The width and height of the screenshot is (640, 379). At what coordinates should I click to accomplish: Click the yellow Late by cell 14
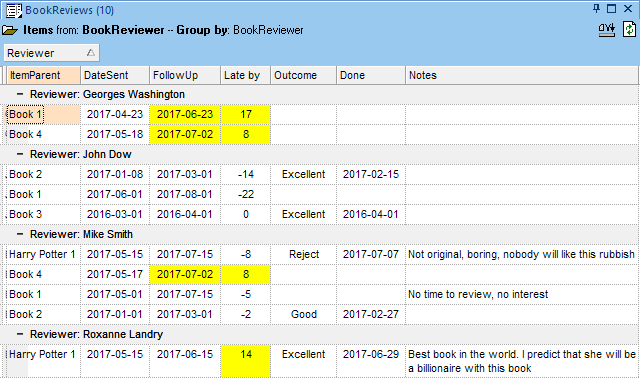[246, 361]
